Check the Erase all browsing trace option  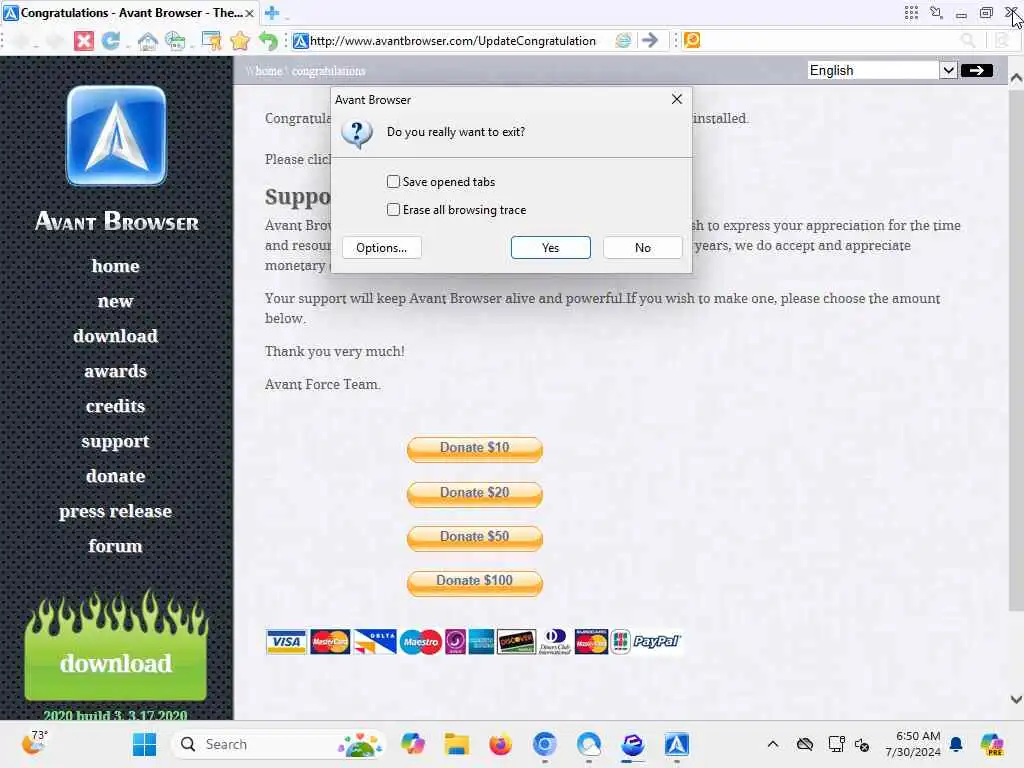393,210
